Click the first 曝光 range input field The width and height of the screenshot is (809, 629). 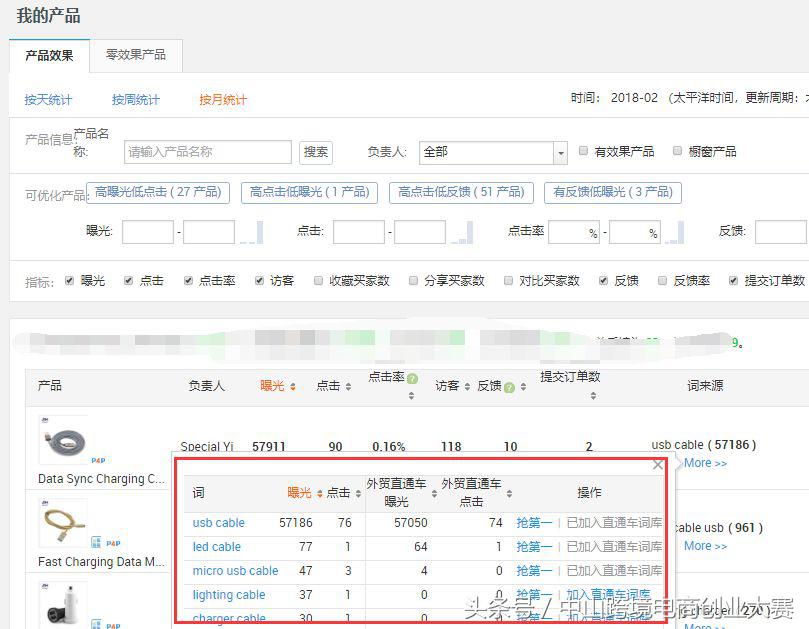pos(148,231)
